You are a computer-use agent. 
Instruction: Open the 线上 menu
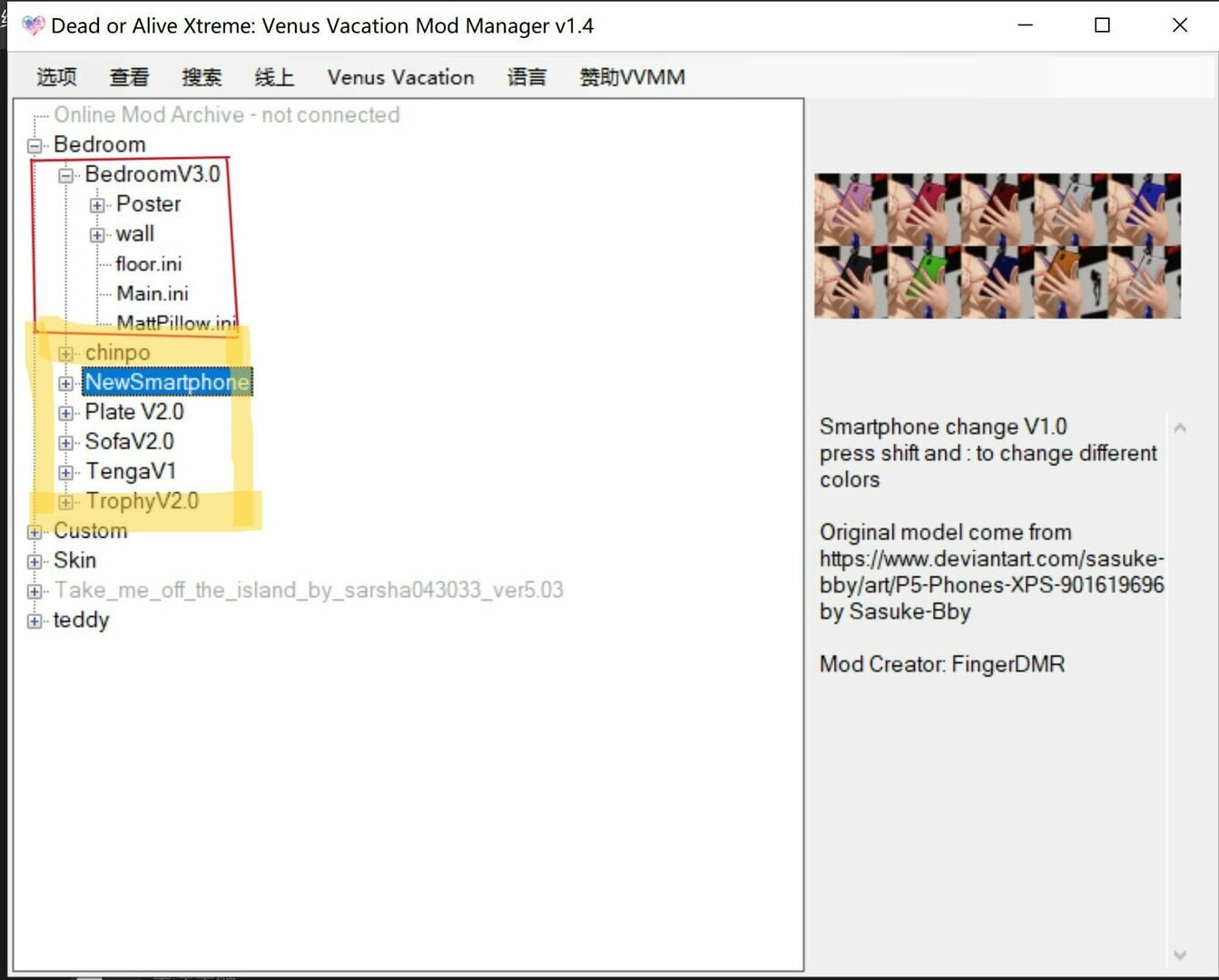[274, 77]
